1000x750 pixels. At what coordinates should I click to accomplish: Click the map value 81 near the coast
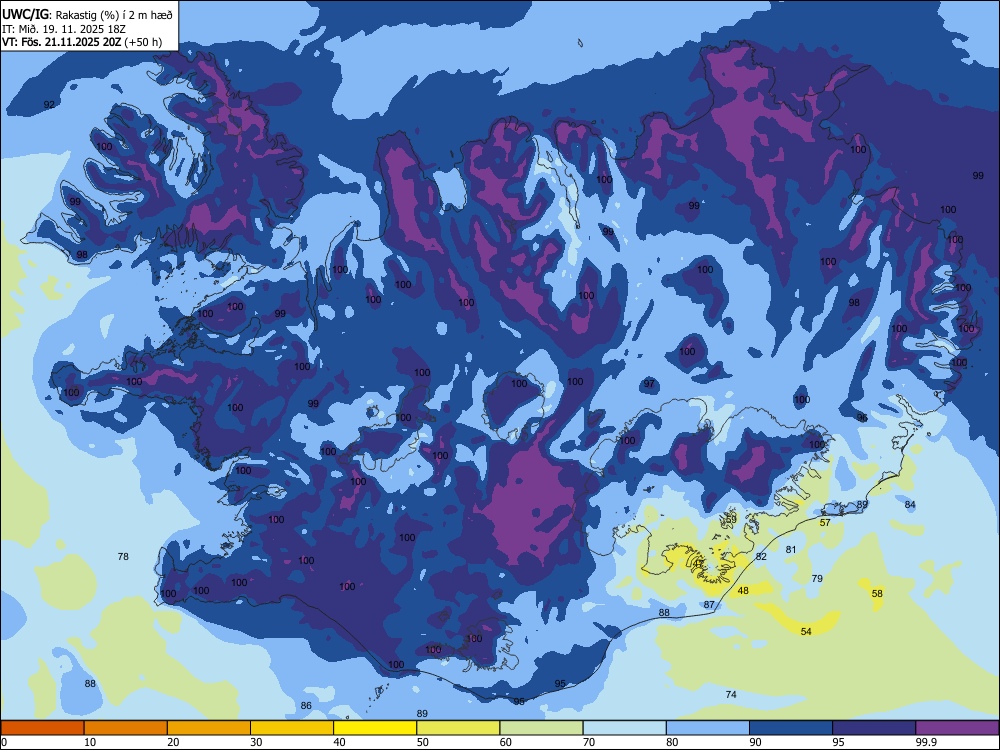point(791,550)
